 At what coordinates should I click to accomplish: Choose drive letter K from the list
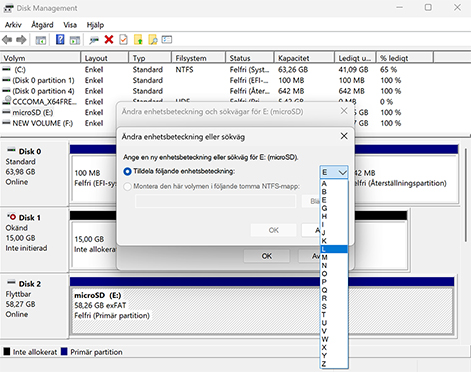[x=334, y=241]
